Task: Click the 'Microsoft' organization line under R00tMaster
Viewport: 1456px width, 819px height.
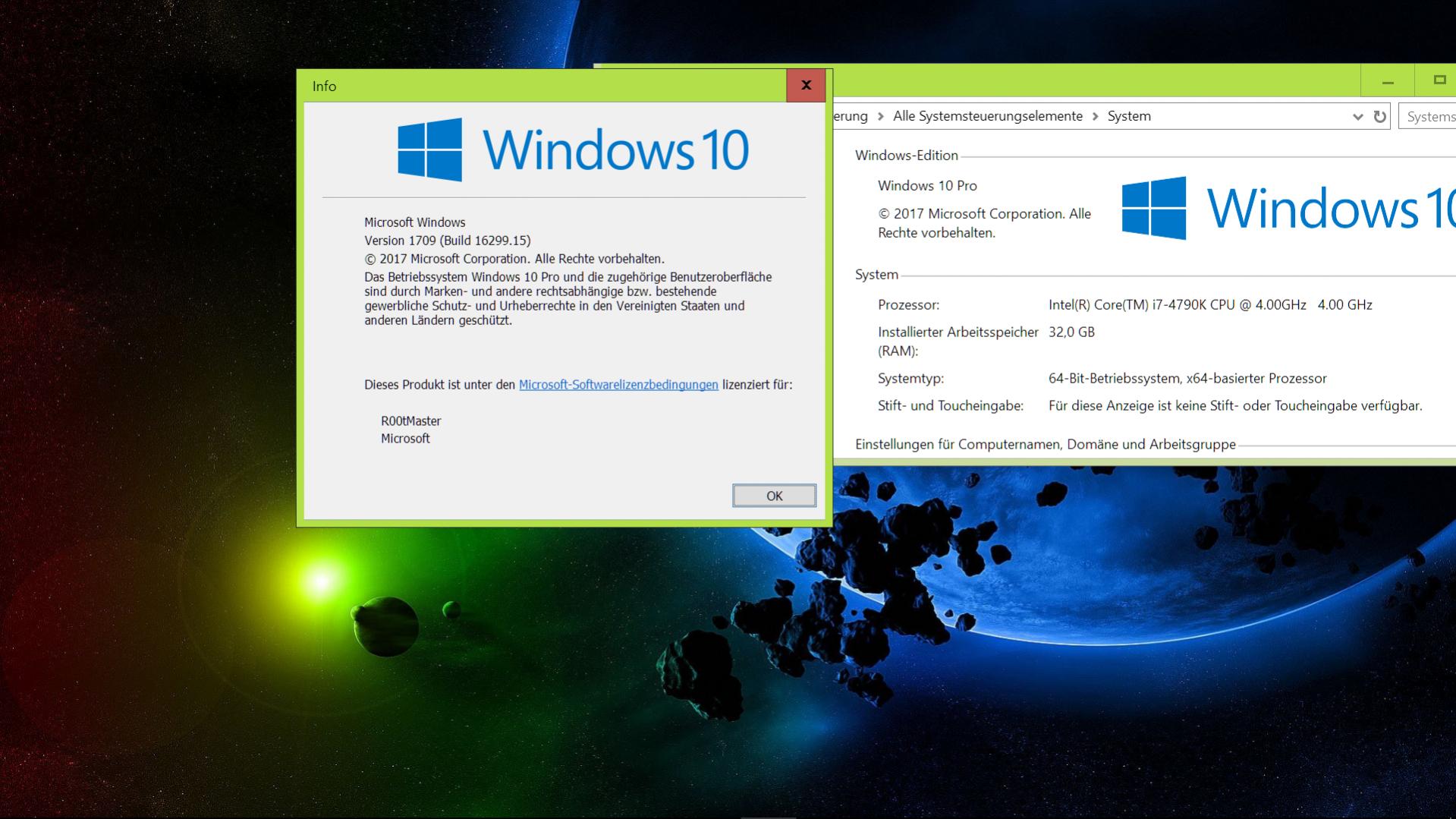Action: (405, 438)
